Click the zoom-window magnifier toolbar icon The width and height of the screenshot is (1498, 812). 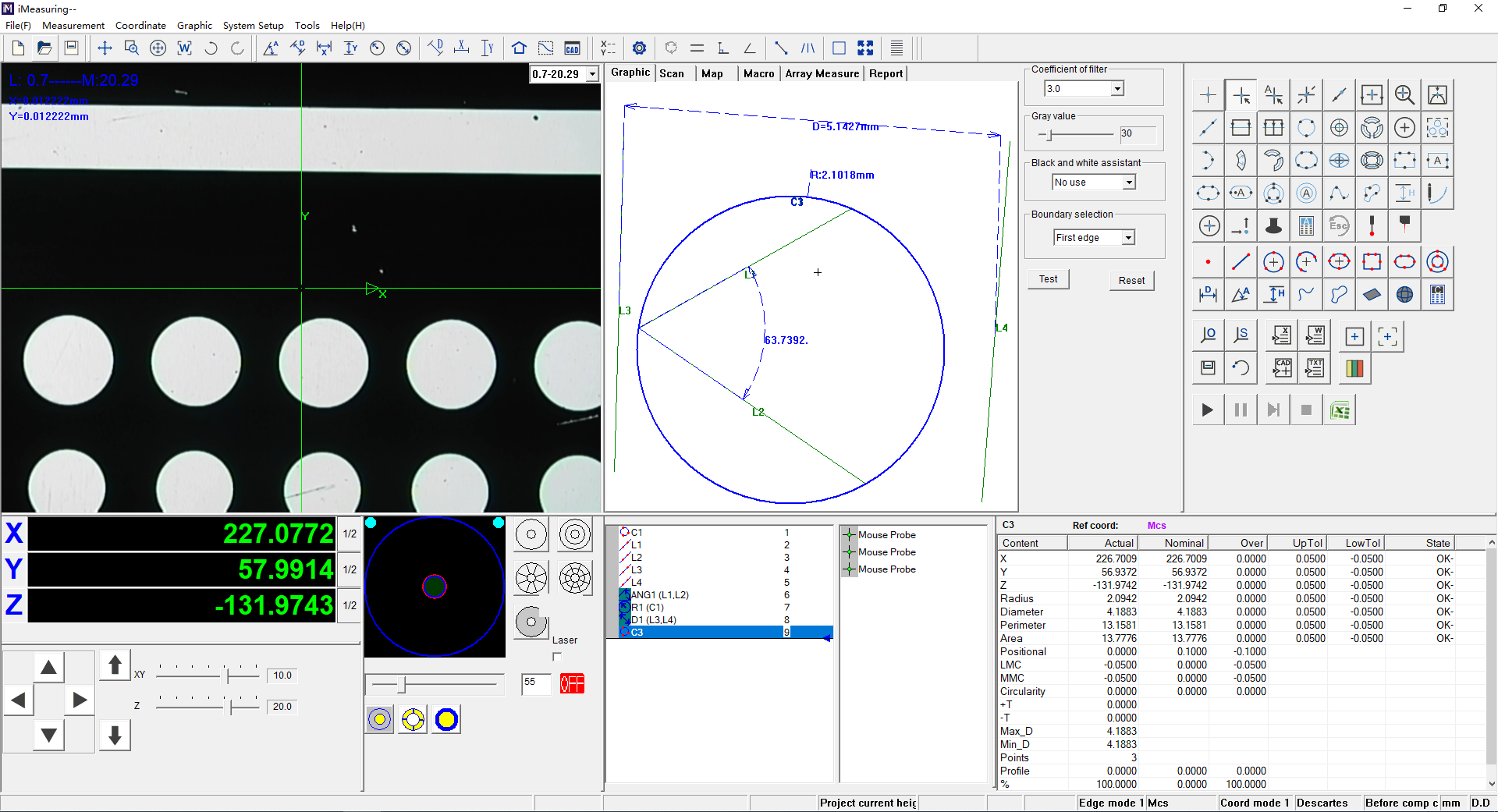tap(131, 48)
